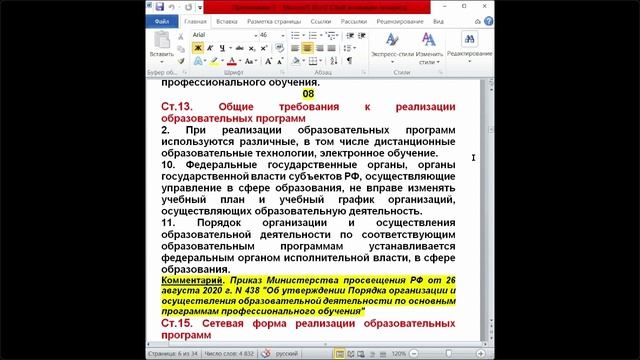This screenshot has width=640, height=360.
Task: Toggle Align Right paragraph alignment
Action: (320, 48)
